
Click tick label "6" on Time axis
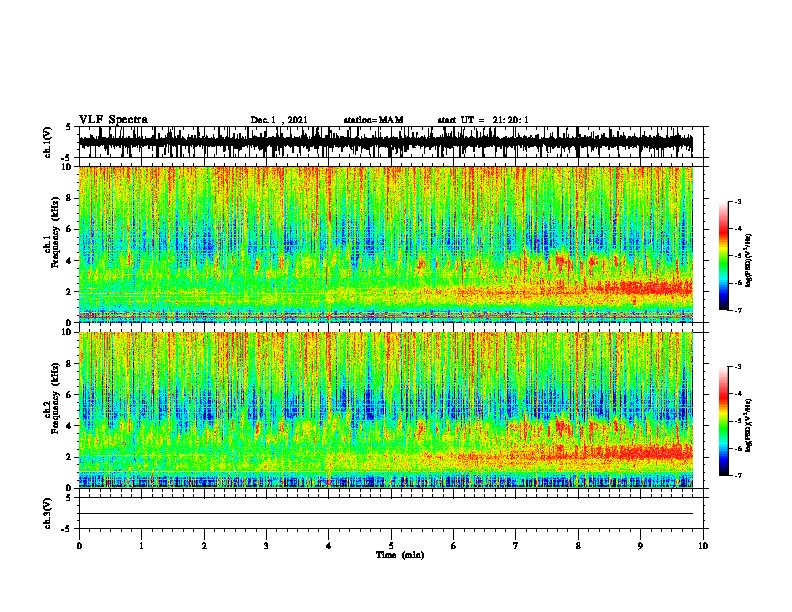click(x=454, y=546)
